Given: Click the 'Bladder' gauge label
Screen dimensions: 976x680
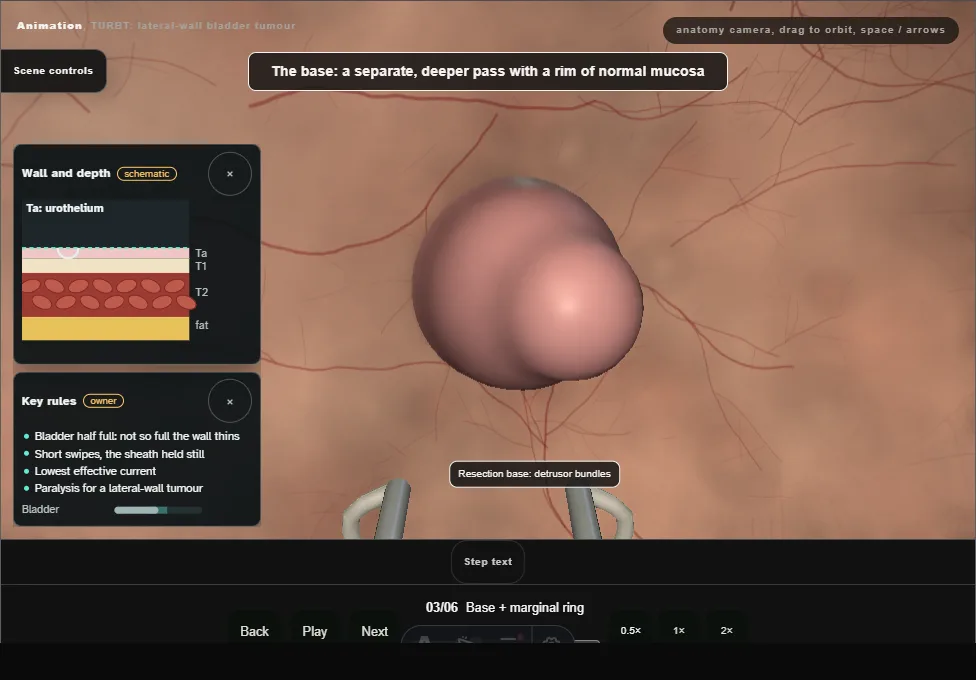Looking at the screenshot, I should [40, 509].
